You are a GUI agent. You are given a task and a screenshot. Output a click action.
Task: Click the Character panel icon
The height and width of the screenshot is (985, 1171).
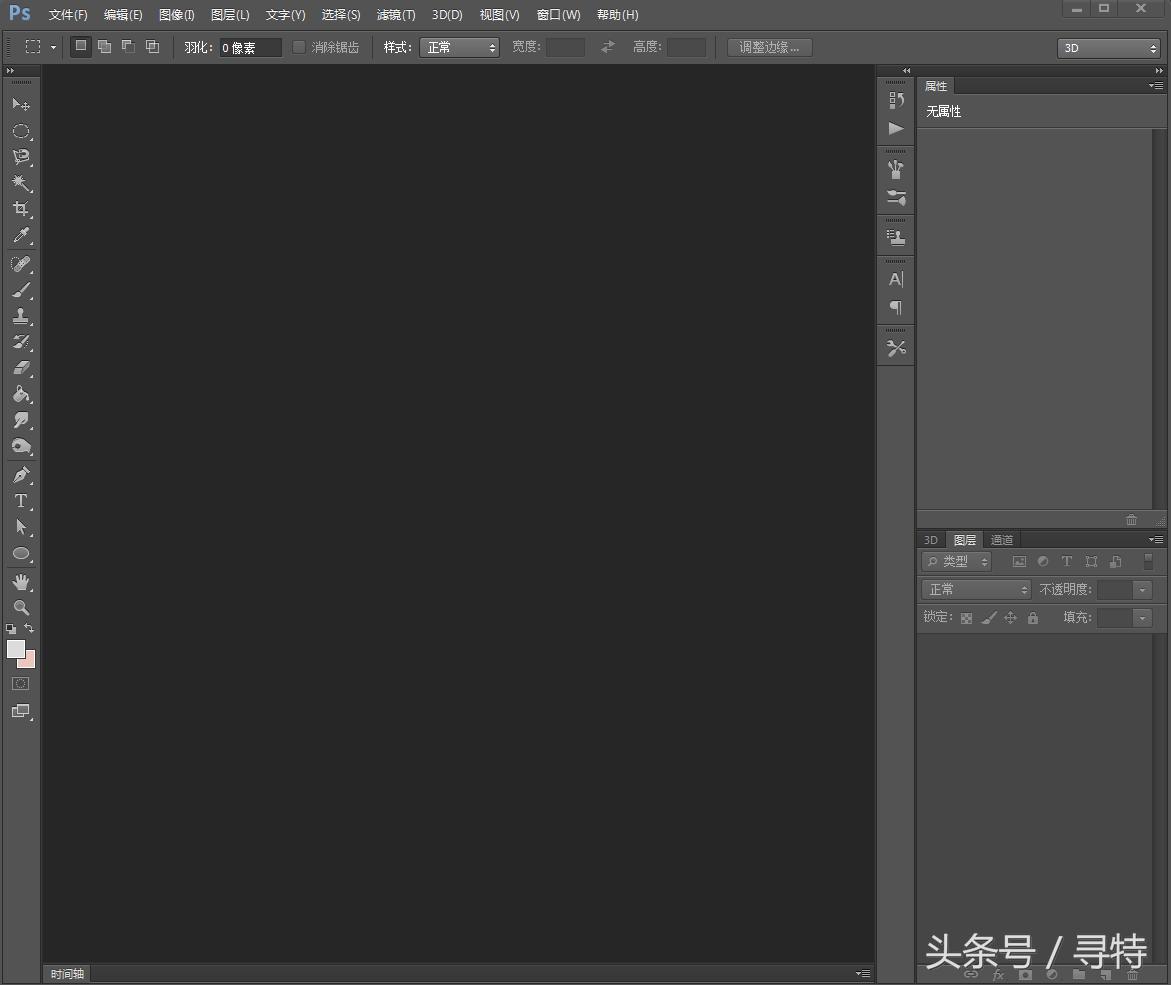896,279
